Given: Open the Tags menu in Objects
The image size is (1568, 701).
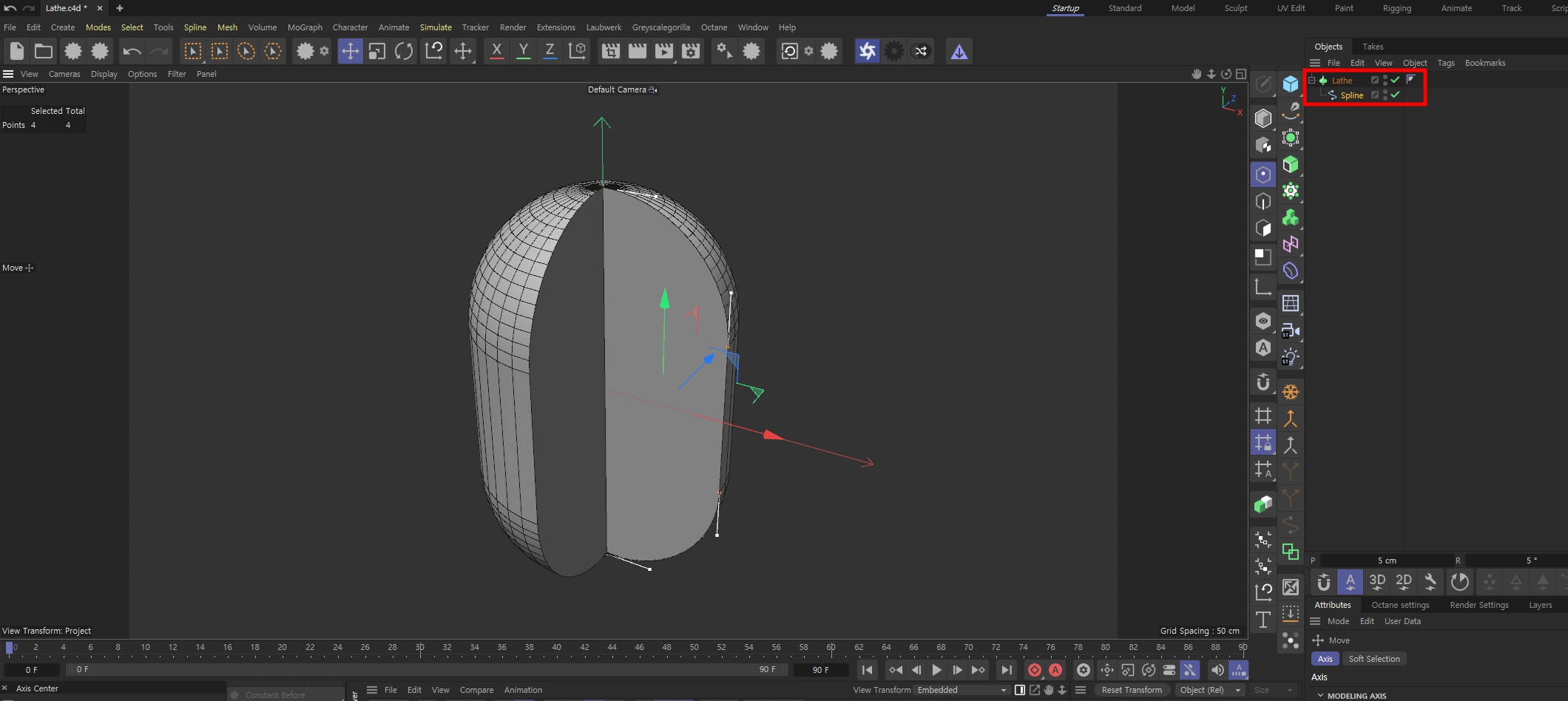Looking at the screenshot, I should [1445, 63].
